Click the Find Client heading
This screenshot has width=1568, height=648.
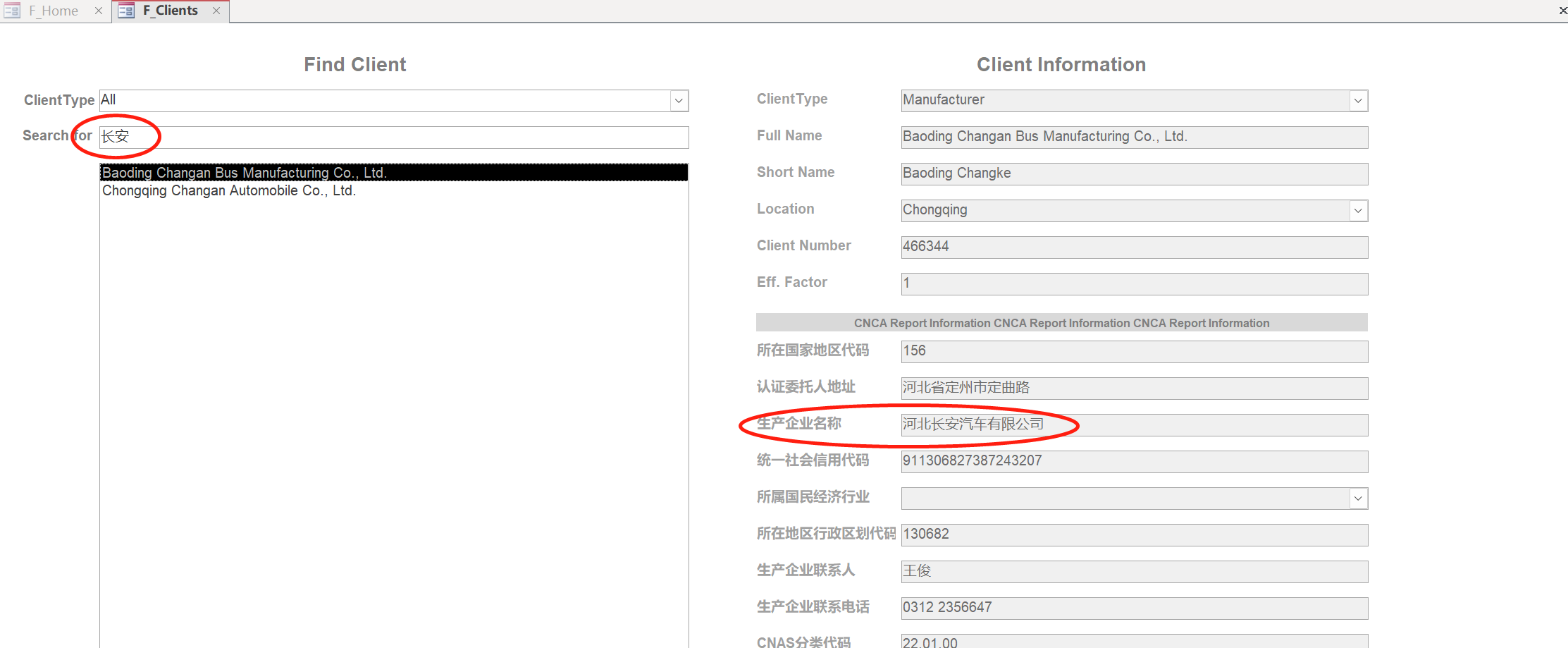(x=355, y=65)
